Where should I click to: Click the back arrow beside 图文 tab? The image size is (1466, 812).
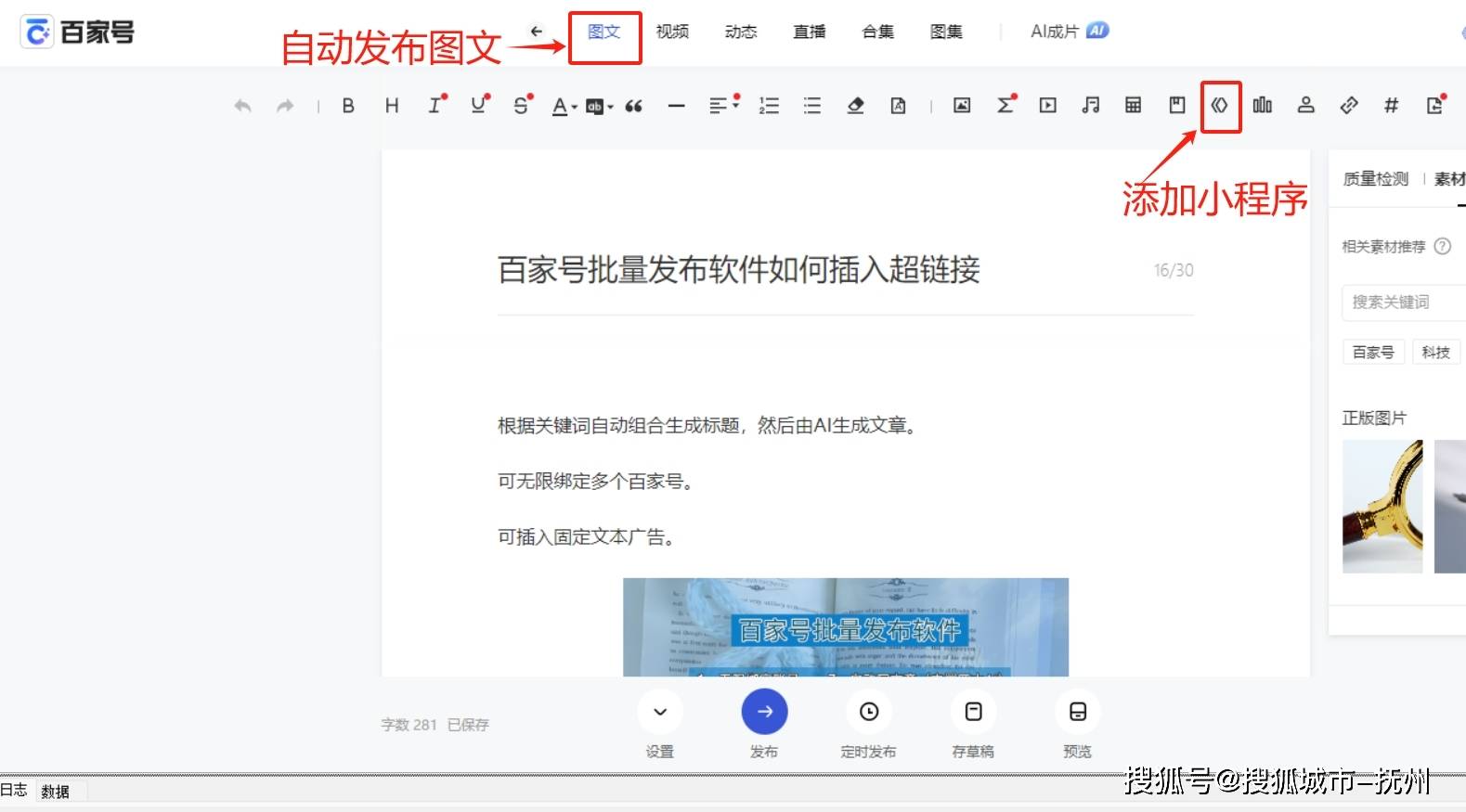[x=537, y=32]
